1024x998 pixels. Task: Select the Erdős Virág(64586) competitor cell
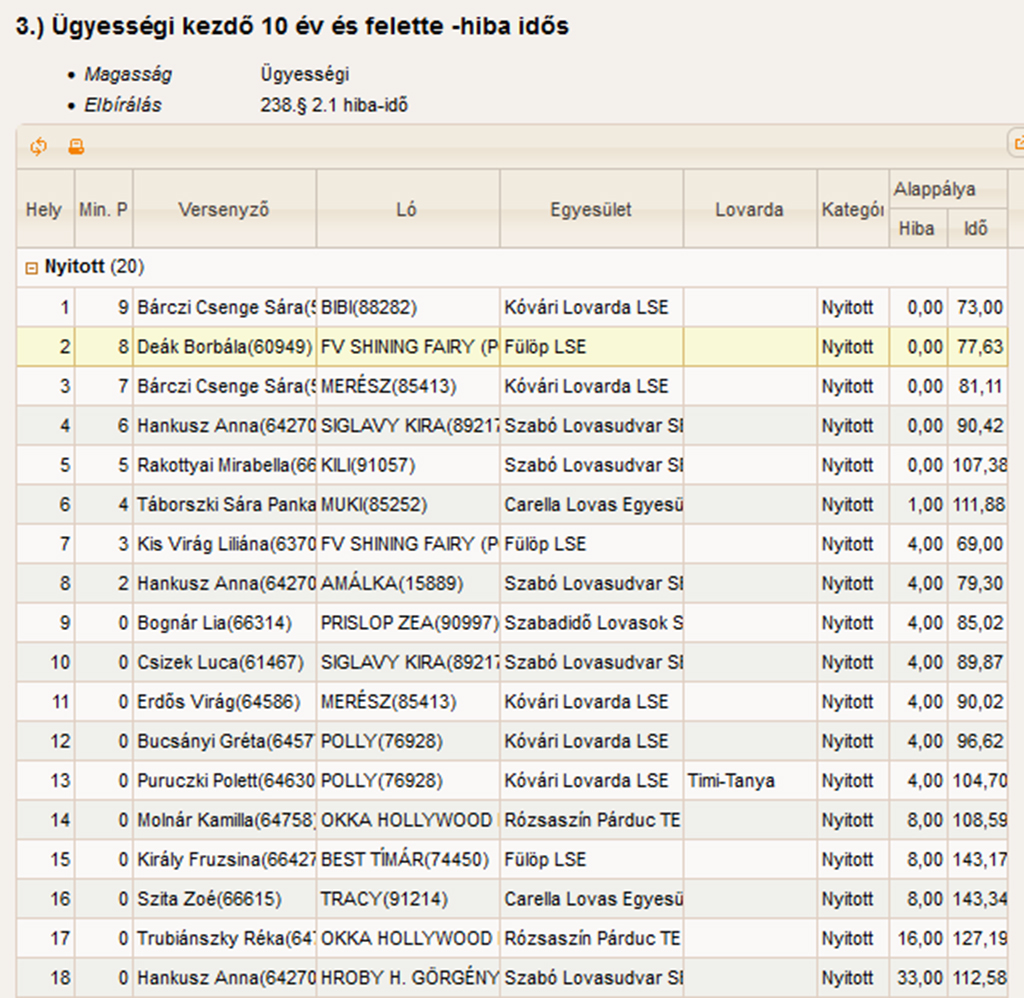coord(225,702)
